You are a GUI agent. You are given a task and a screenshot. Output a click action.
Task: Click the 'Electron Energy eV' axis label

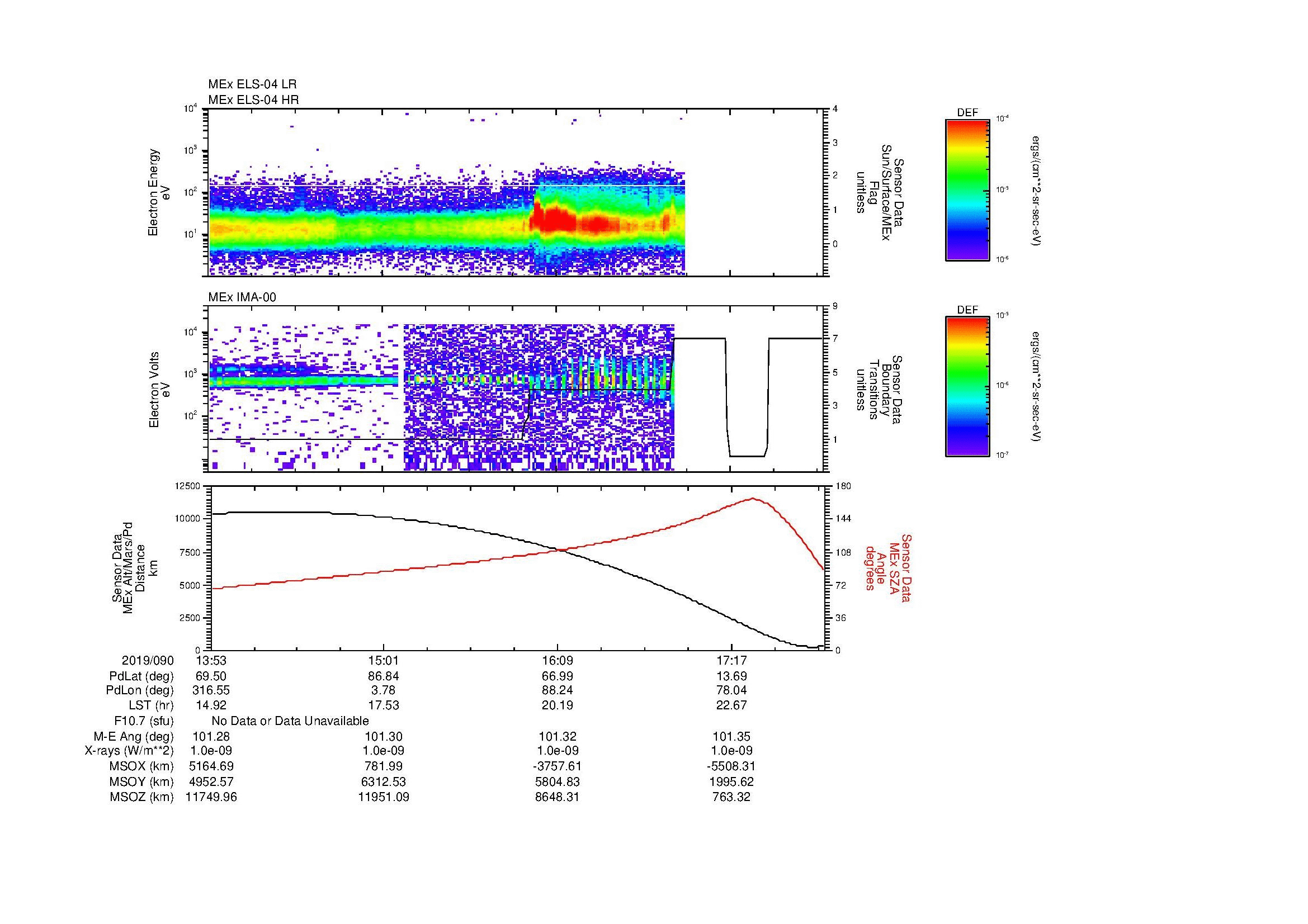(159, 192)
